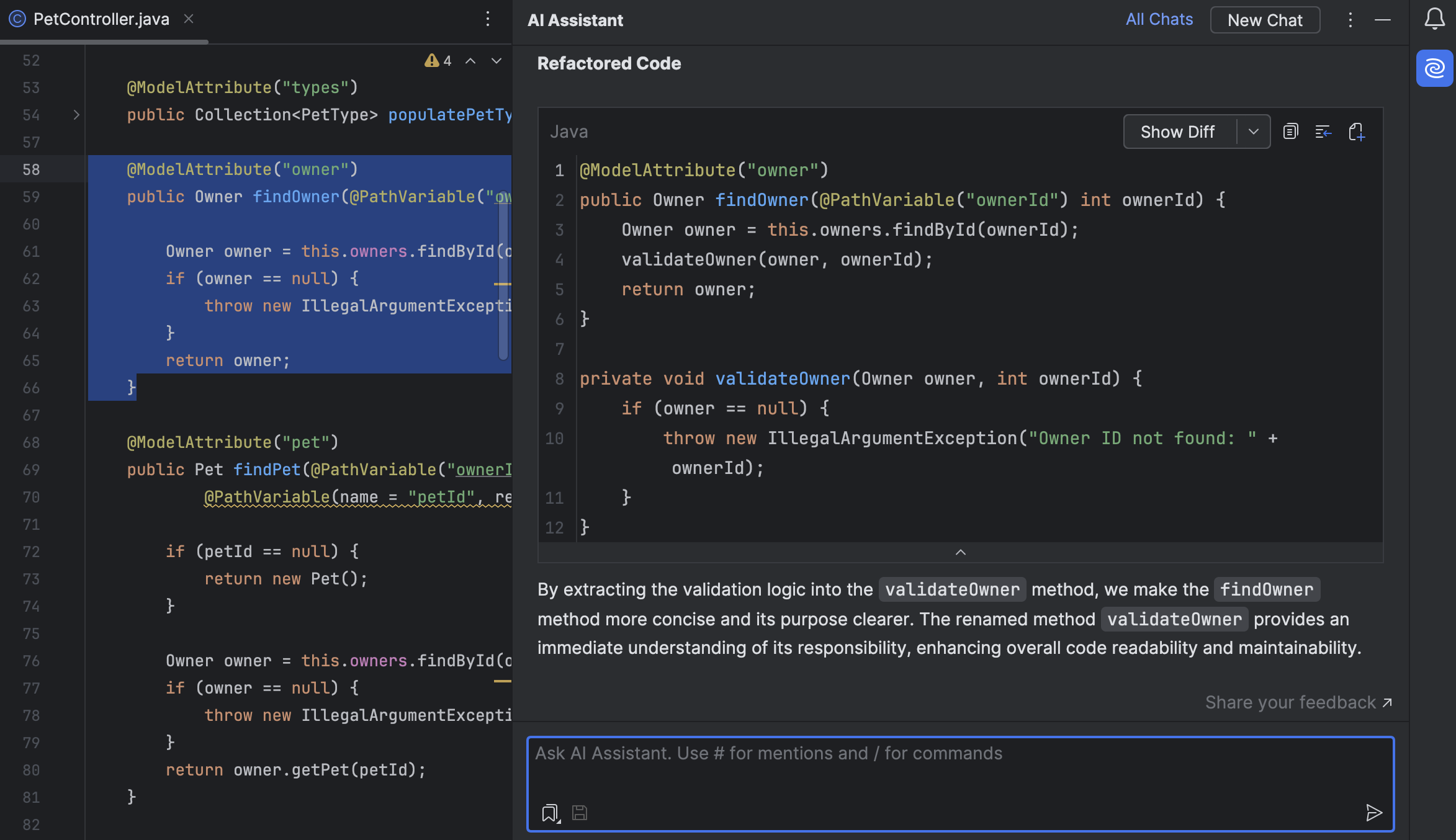
Task: Hide the AI Assistant panel
Action: click(1383, 20)
